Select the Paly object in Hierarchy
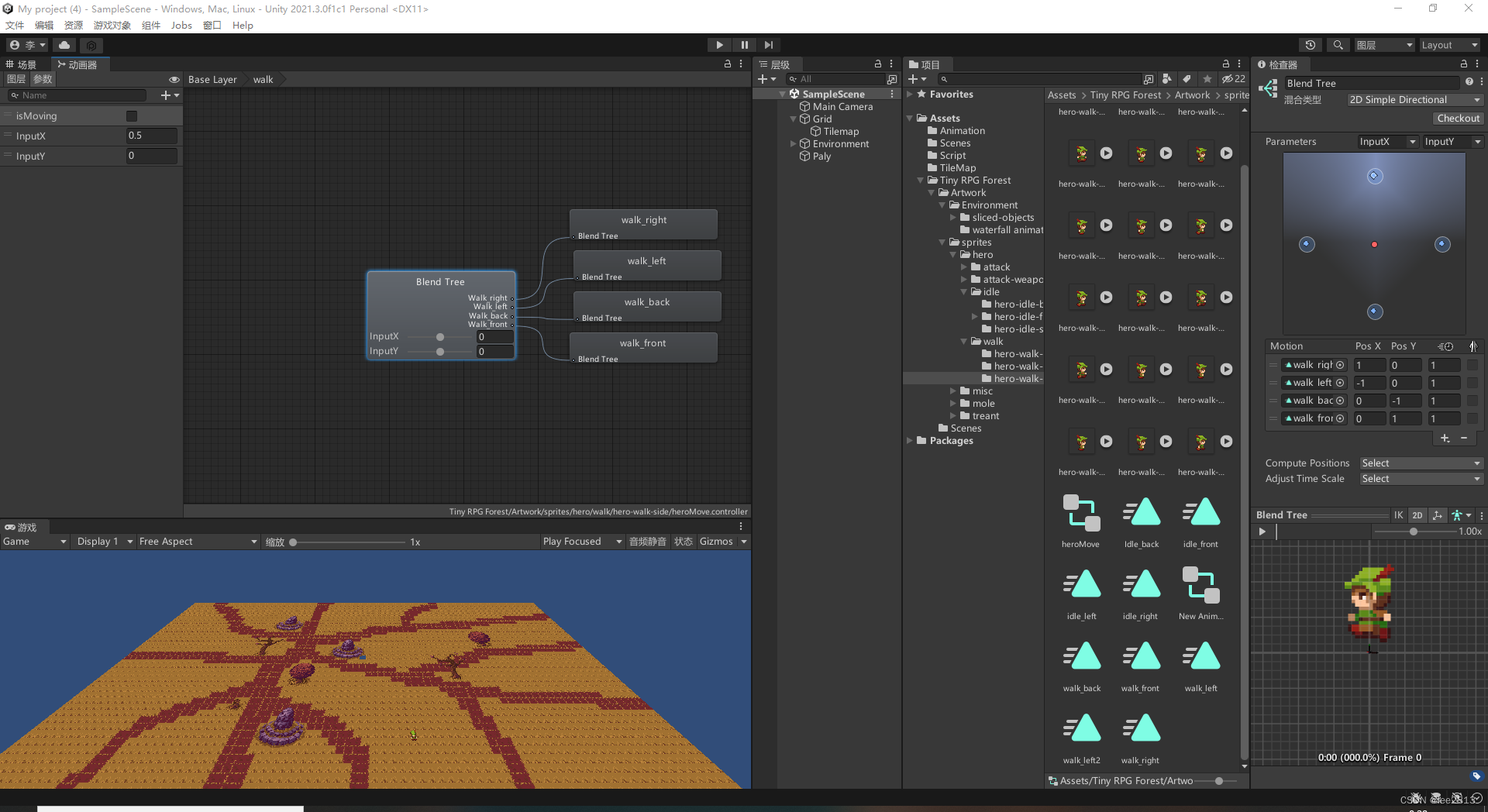Image resolution: width=1488 pixels, height=812 pixels. pyautogui.click(x=821, y=156)
